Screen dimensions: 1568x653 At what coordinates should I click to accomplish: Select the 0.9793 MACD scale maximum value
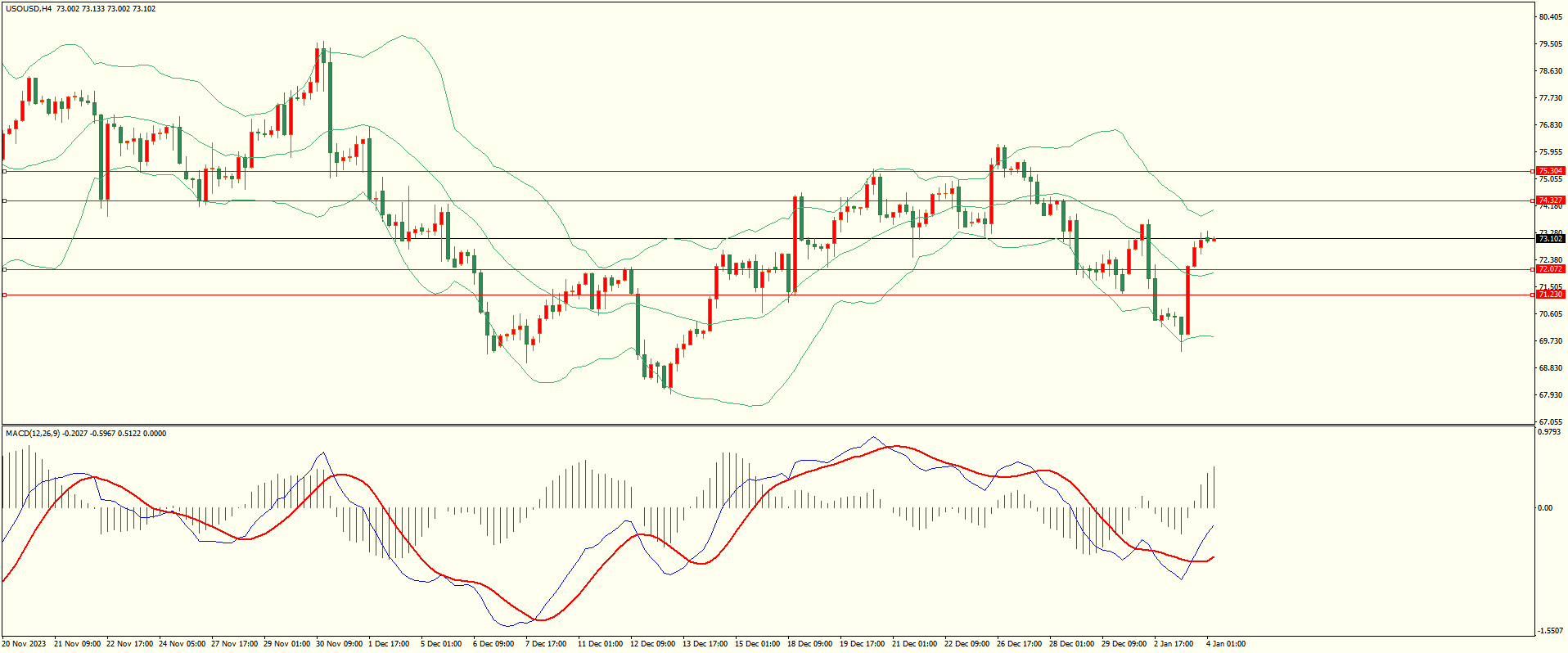point(1550,432)
